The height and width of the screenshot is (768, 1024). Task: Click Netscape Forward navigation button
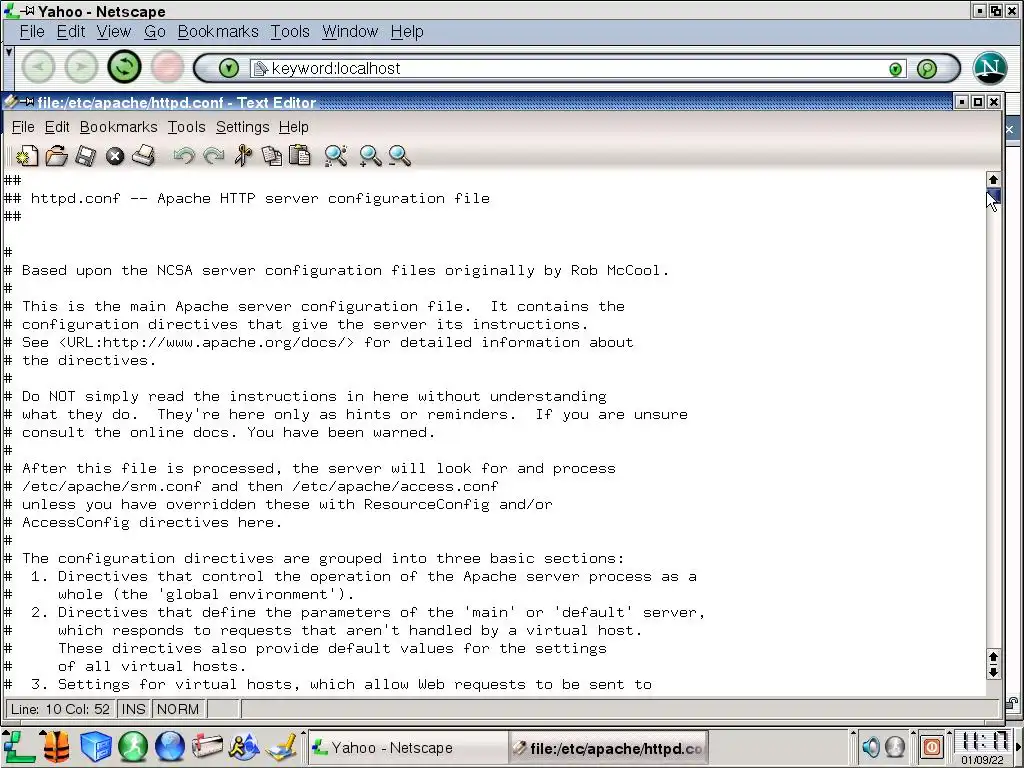click(x=81, y=67)
